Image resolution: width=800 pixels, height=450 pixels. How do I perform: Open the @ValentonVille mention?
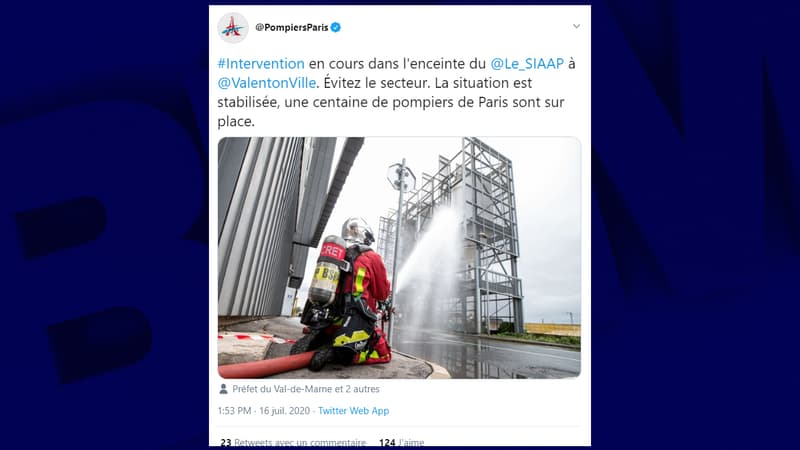pyautogui.click(x=267, y=83)
